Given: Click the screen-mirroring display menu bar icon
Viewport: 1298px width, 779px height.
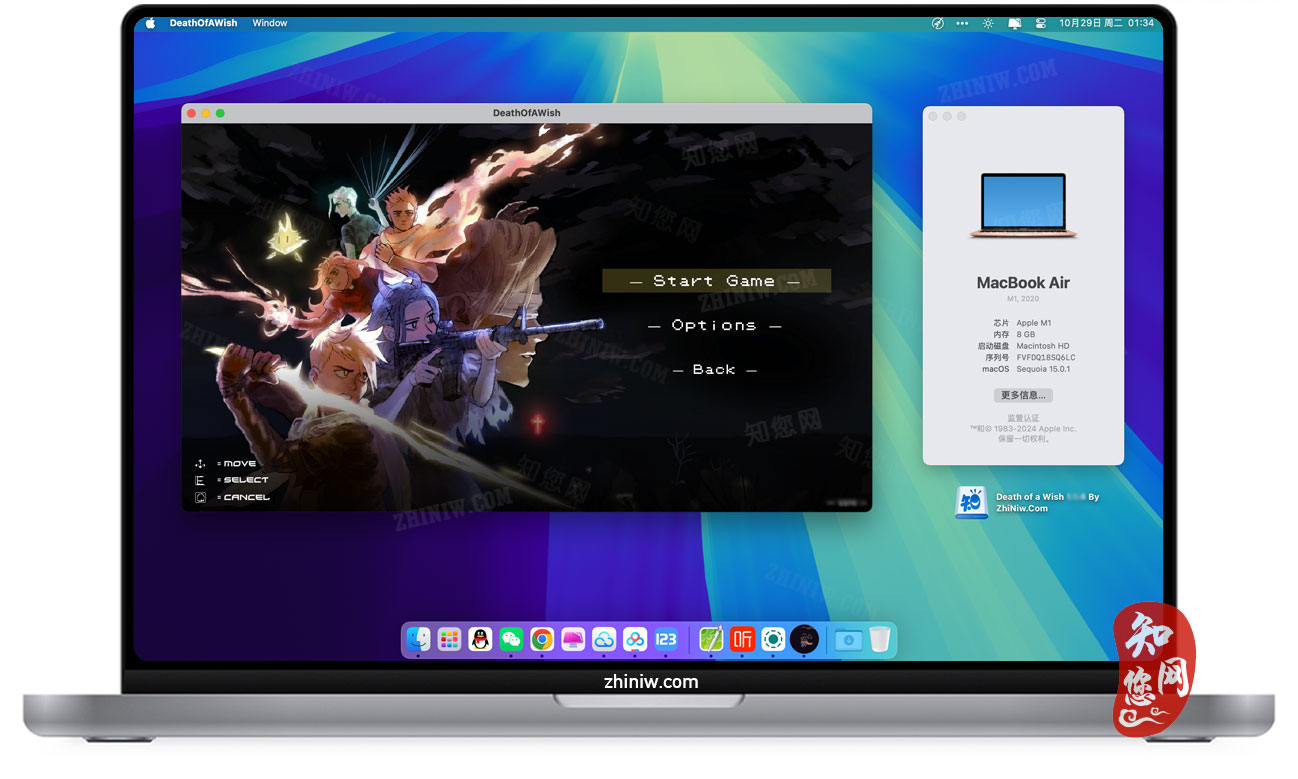Looking at the screenshot, I should point(1014,23).
